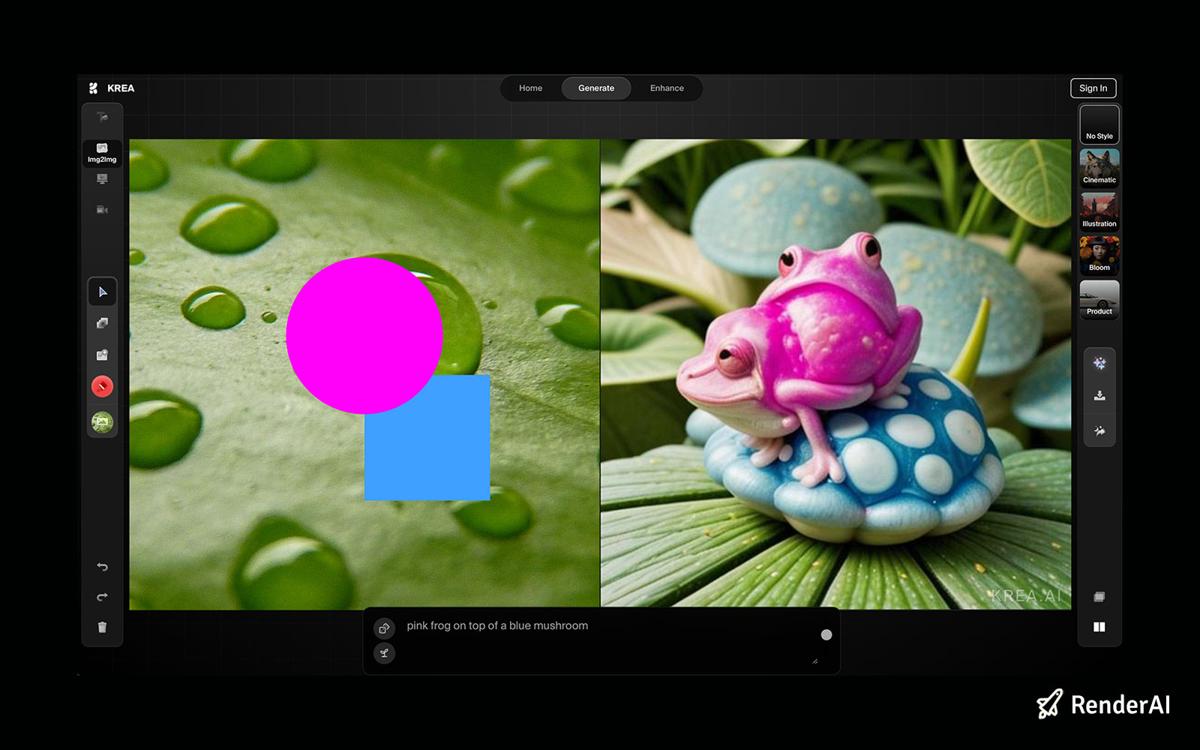1200x750 pixels.
Task: Click the download result icon
Action: (1099, 395)
